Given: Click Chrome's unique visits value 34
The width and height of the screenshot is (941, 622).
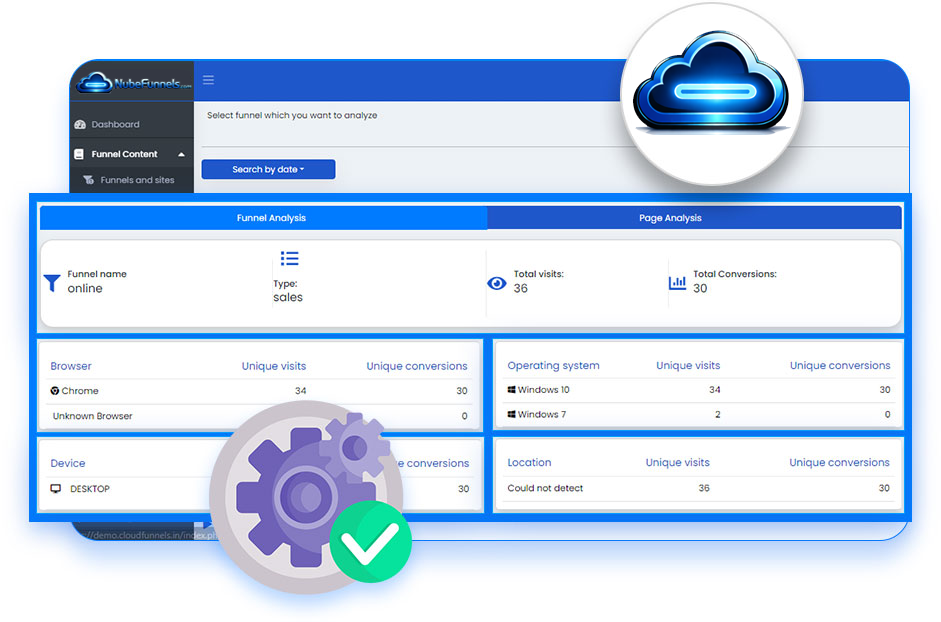Looking at the screenshot, I should 301,390.
